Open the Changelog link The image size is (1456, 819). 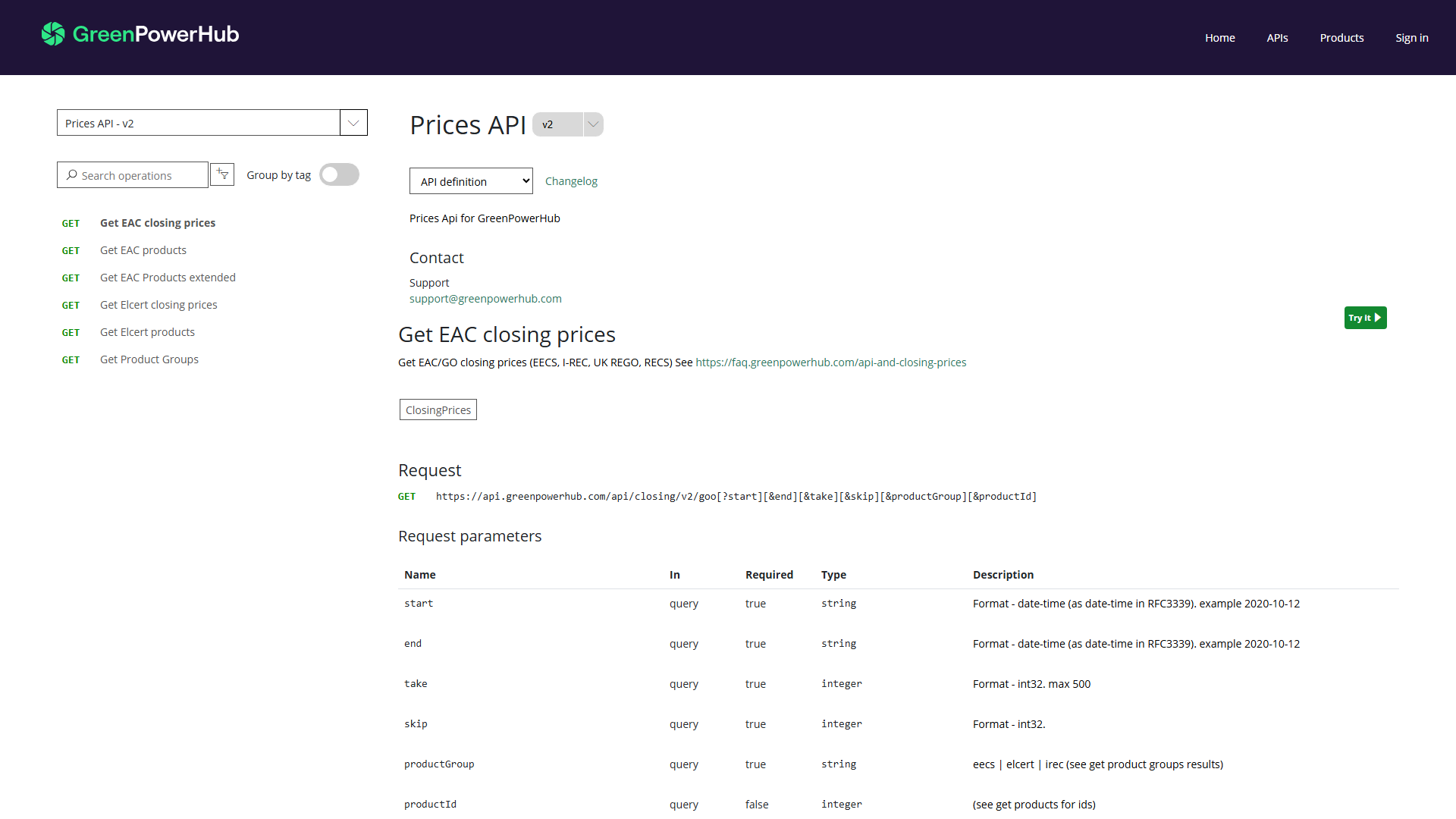(571, 181)
